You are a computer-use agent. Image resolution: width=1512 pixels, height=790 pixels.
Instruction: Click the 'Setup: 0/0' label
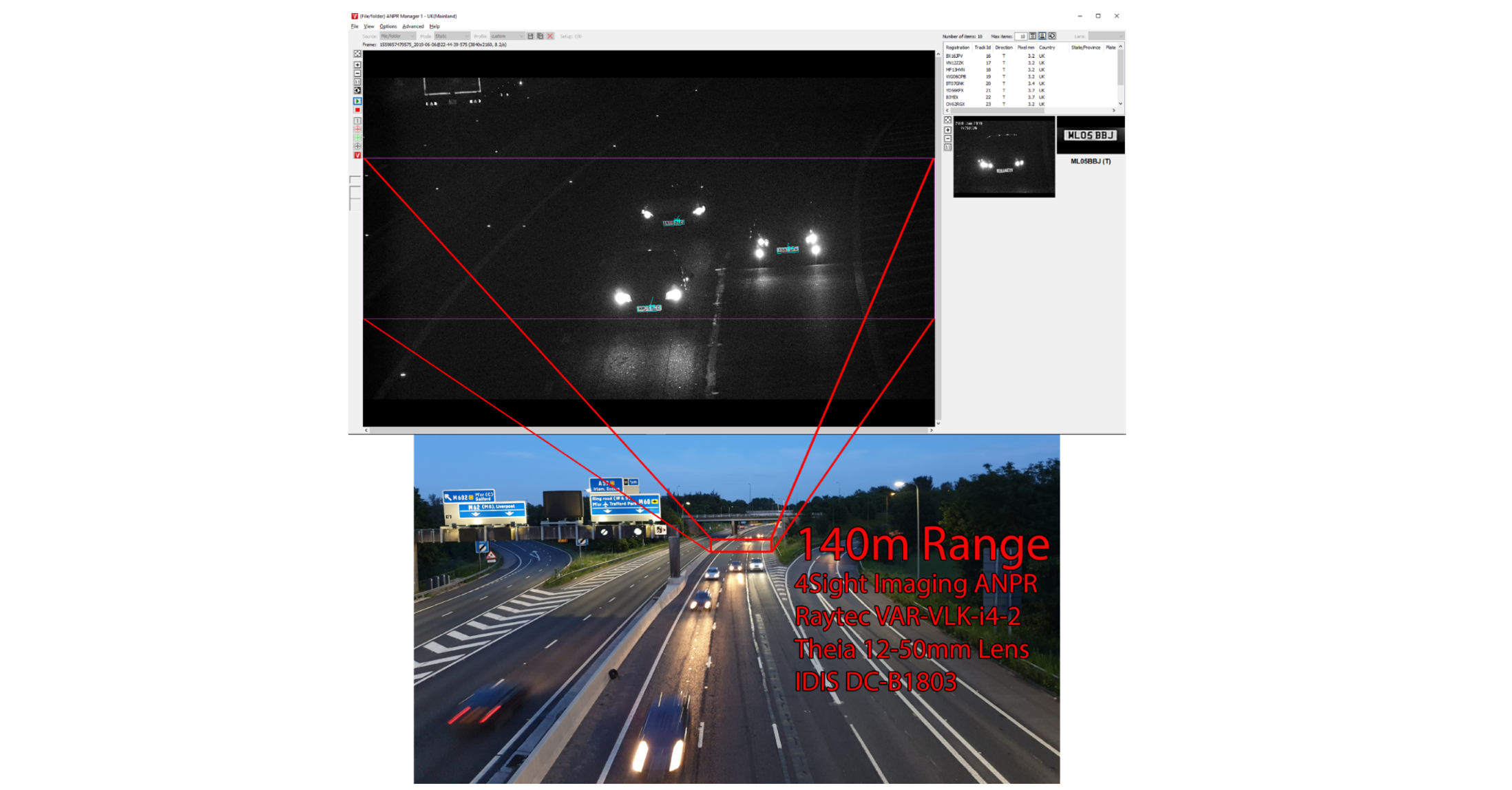point(571,36)
